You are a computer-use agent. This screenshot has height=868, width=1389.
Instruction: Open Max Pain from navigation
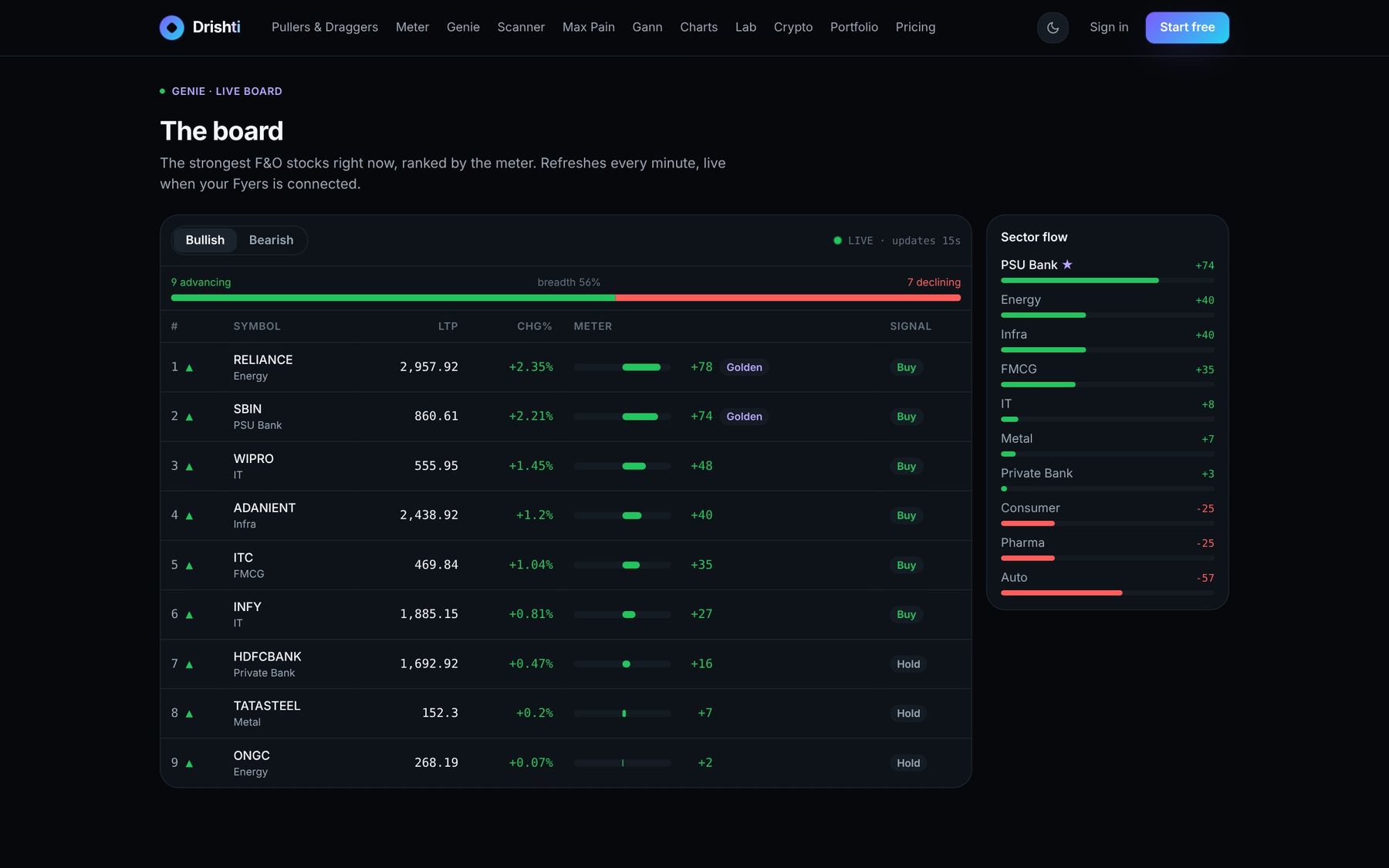click(589, 27)
